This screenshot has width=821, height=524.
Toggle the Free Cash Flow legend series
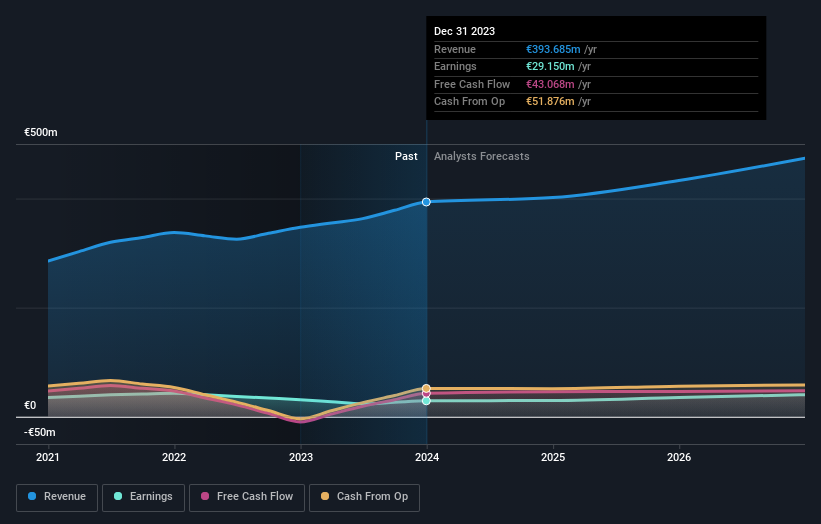[x=247, y=497]
